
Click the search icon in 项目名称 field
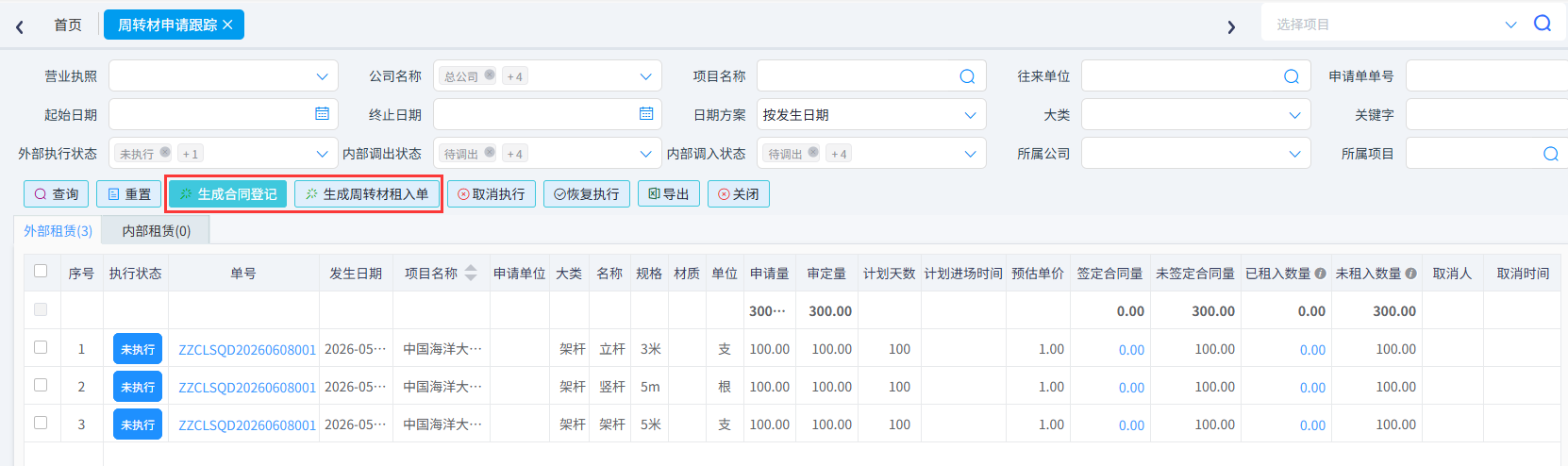(967, 76)
